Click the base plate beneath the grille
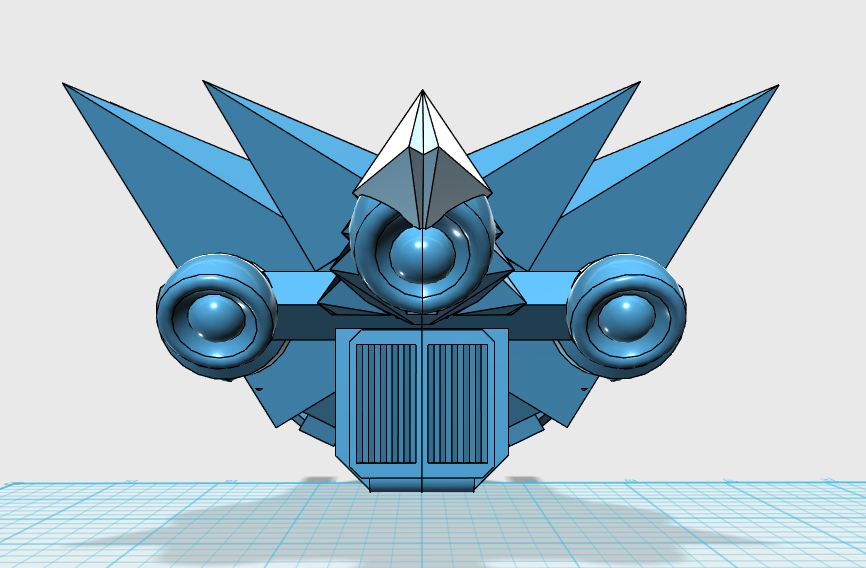866x568 pixels. coord(422,484)
